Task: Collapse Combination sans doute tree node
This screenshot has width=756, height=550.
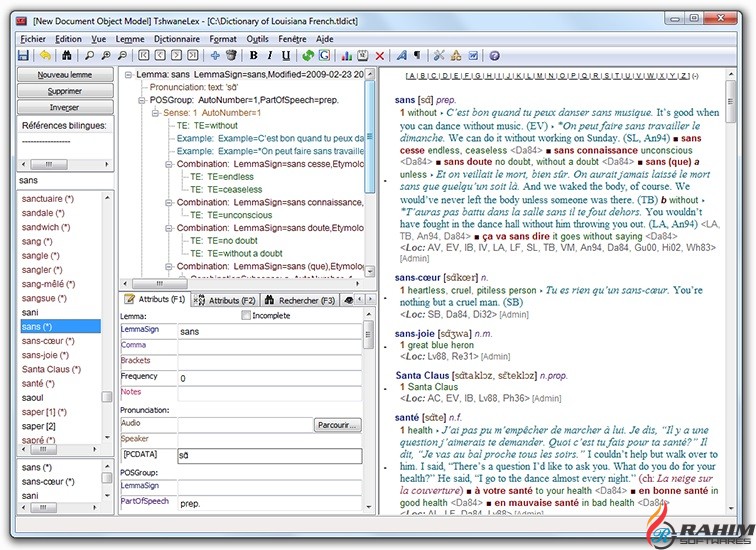Action: coord(169,228)
